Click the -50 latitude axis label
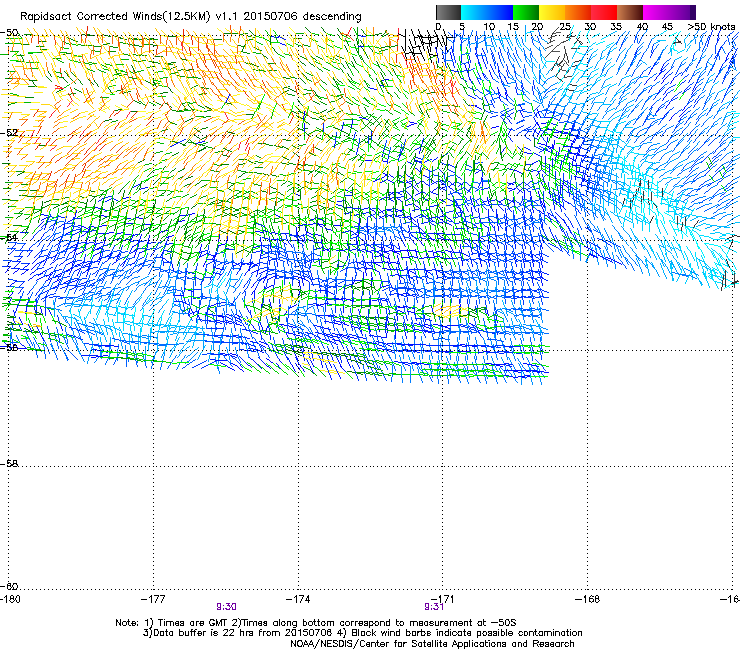This screenshot has width=740, height=650. tap(9, 33)
